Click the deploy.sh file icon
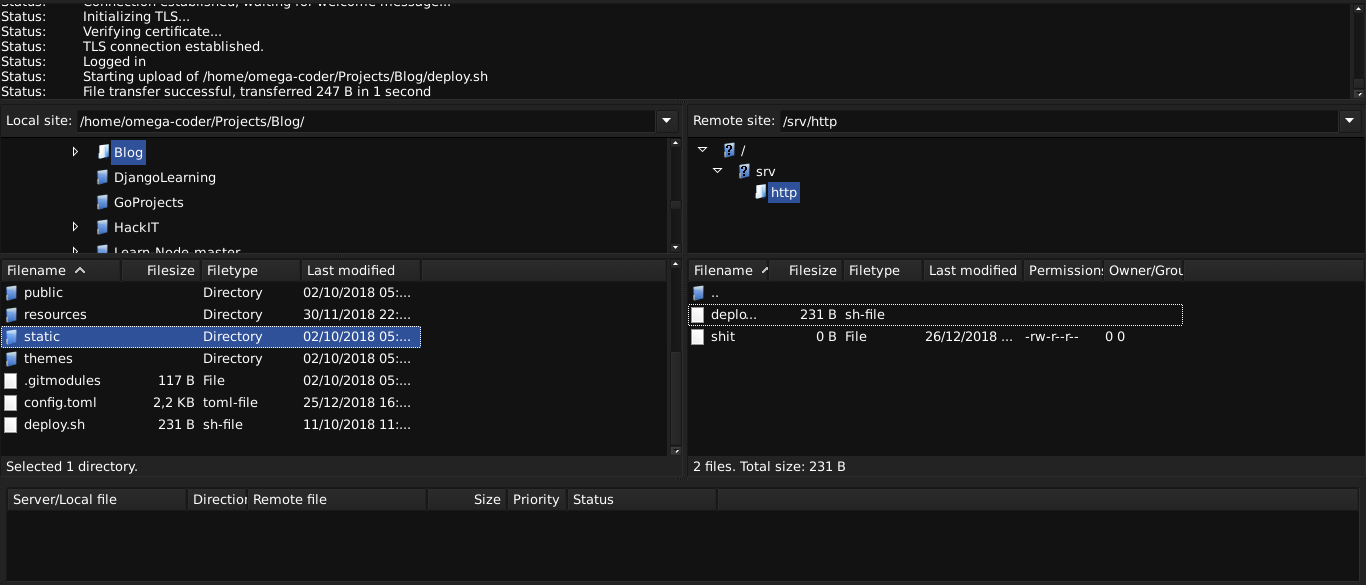Image resolution: width=1366 pixels, height=585 pixels. pos(10,424)
